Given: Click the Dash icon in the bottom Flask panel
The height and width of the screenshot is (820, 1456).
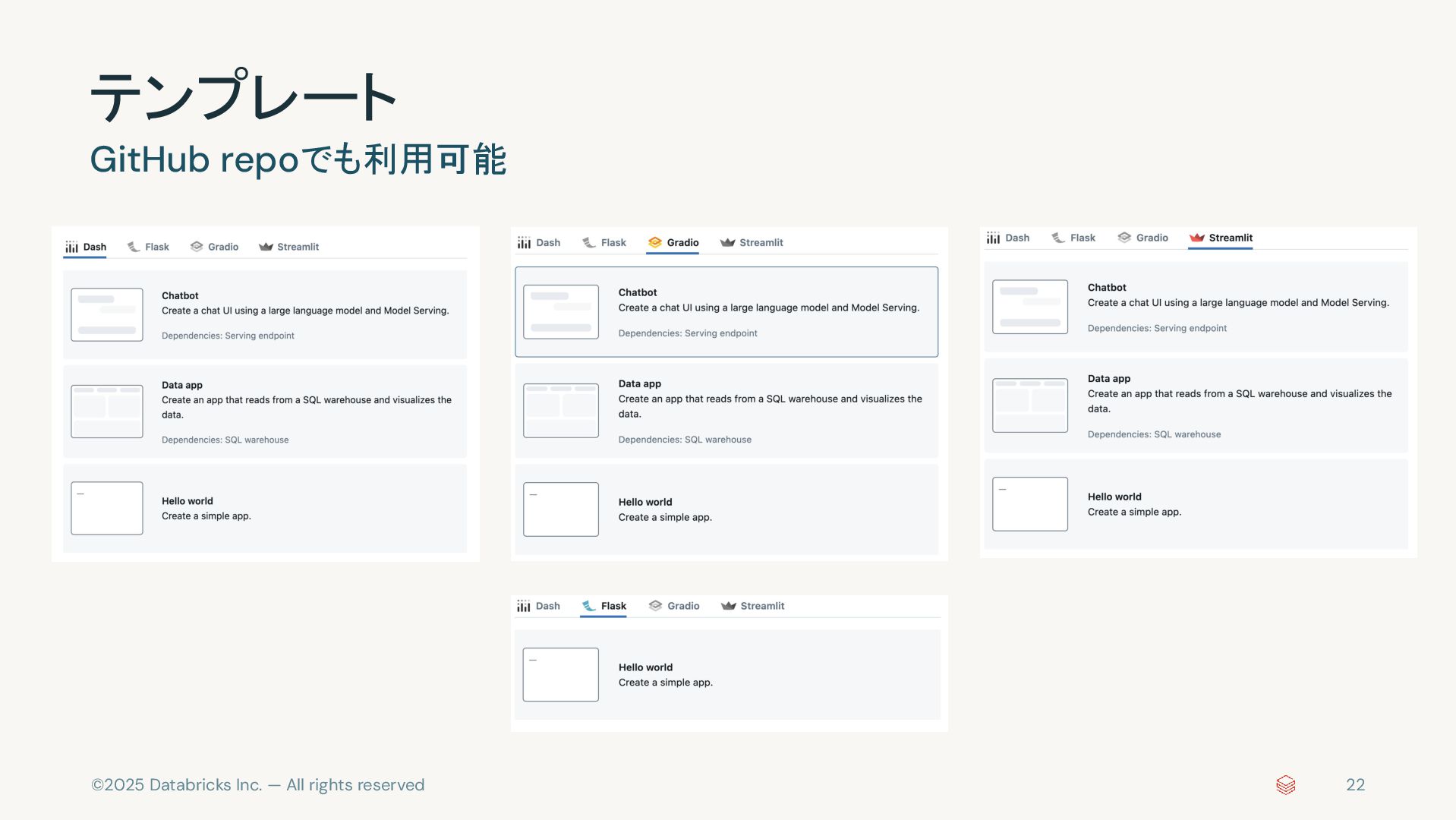Looking at the screenshot, I should (x=524, y=606).
